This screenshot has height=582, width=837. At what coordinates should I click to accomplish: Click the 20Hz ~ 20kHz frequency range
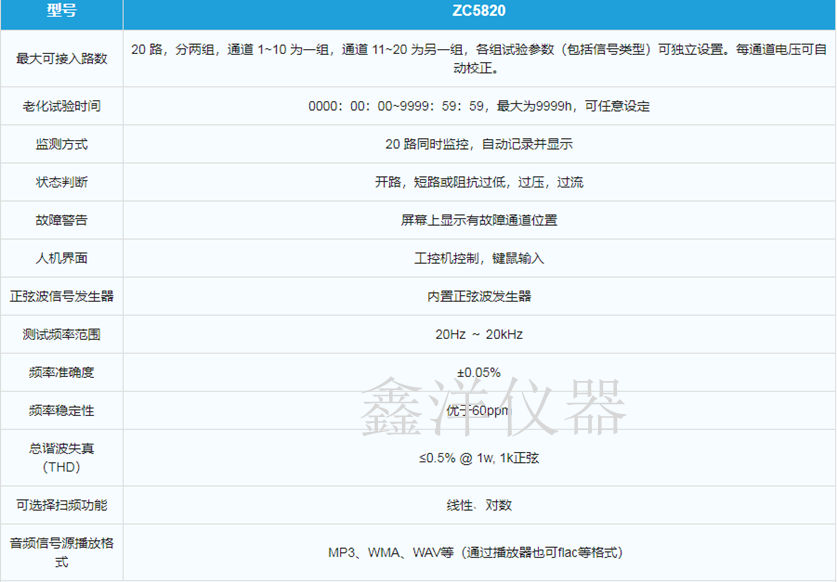click(x=479, y=334)
